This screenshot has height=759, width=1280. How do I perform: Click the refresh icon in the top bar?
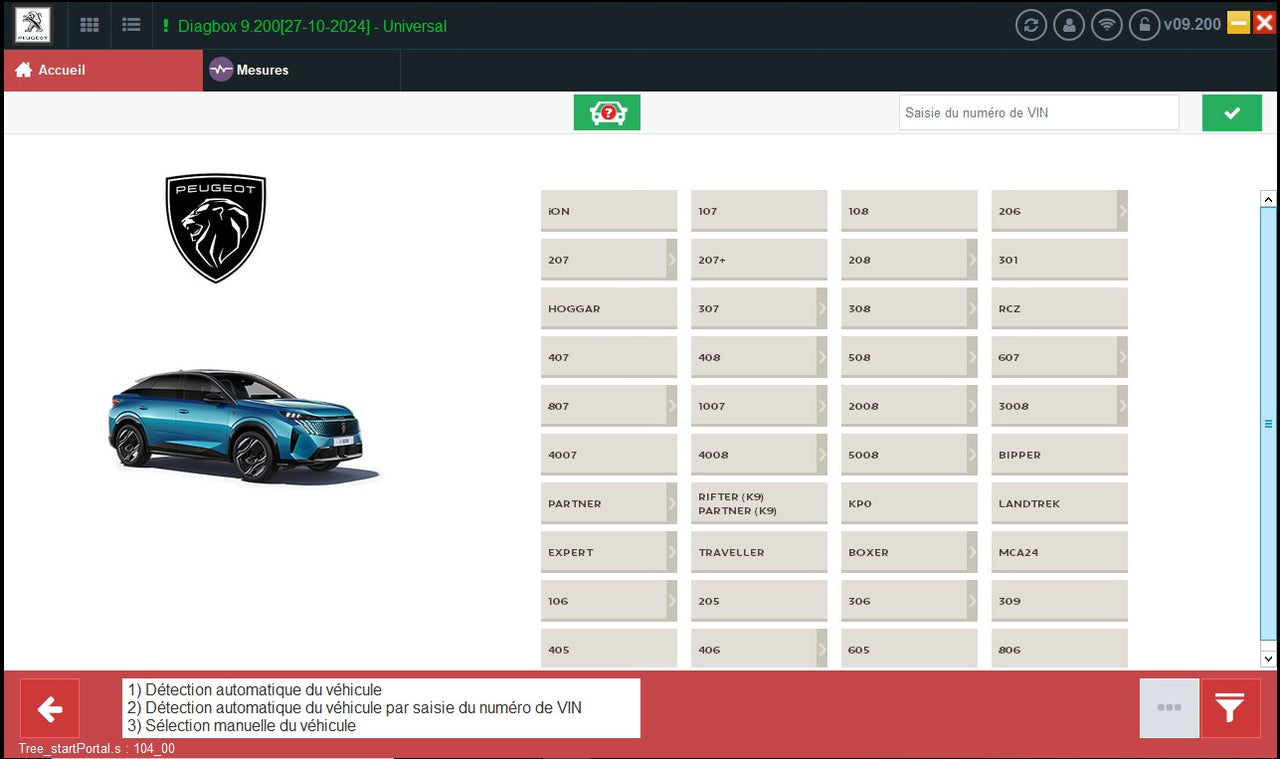click(1031, 24)
